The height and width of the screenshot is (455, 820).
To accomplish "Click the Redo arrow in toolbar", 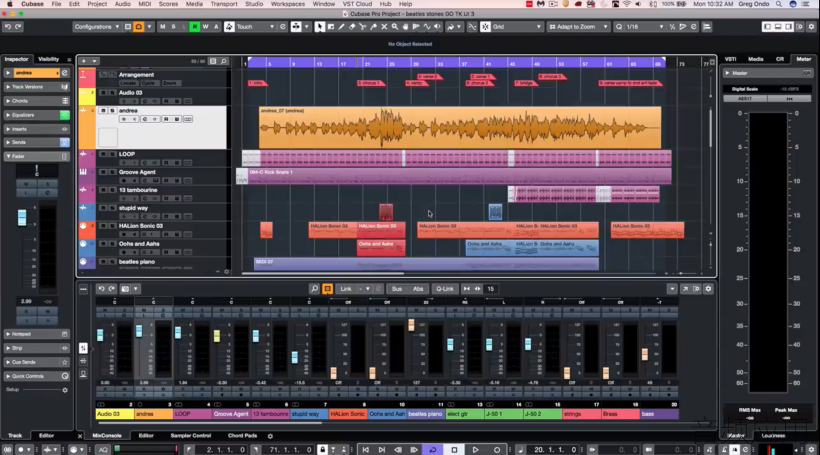I will (18, 27).
